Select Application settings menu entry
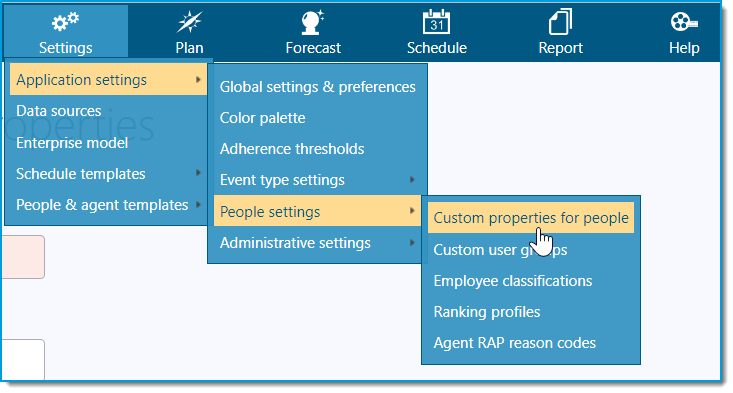Viewport: 733px width, 393px height. (108, 79)
